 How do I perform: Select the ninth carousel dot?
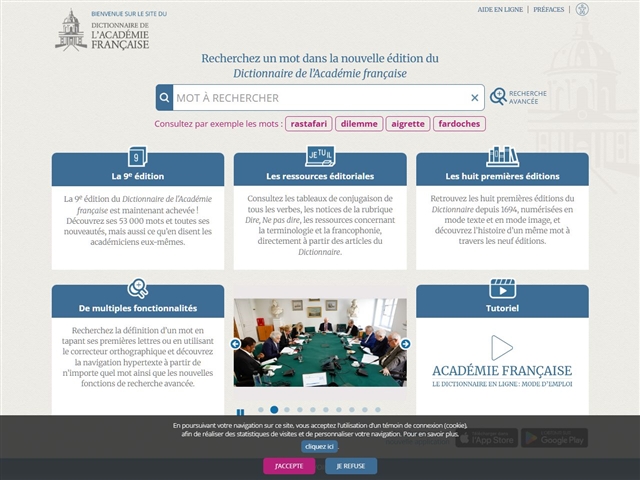(365, 410)
